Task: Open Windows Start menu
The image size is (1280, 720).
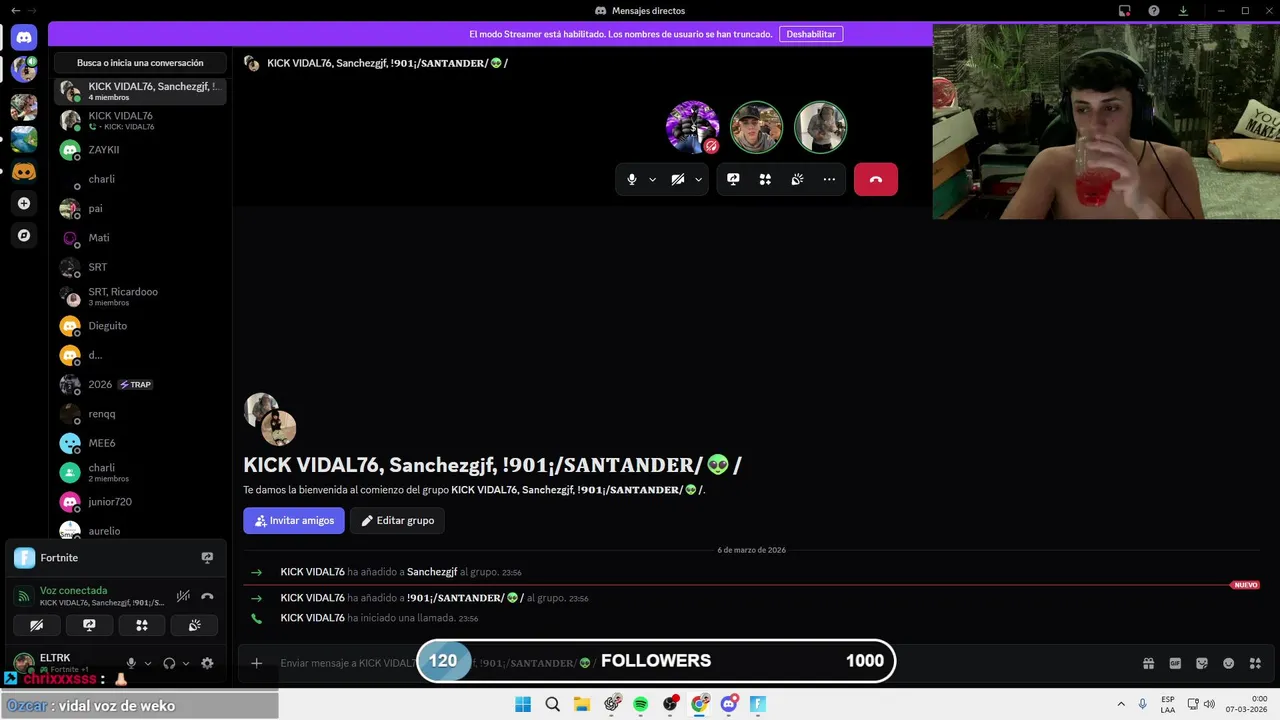Action: click(523, 704)
